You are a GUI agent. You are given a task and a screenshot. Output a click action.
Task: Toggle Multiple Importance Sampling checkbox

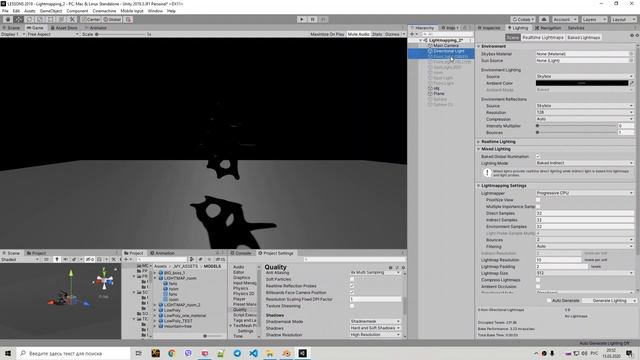click(538, 207)
